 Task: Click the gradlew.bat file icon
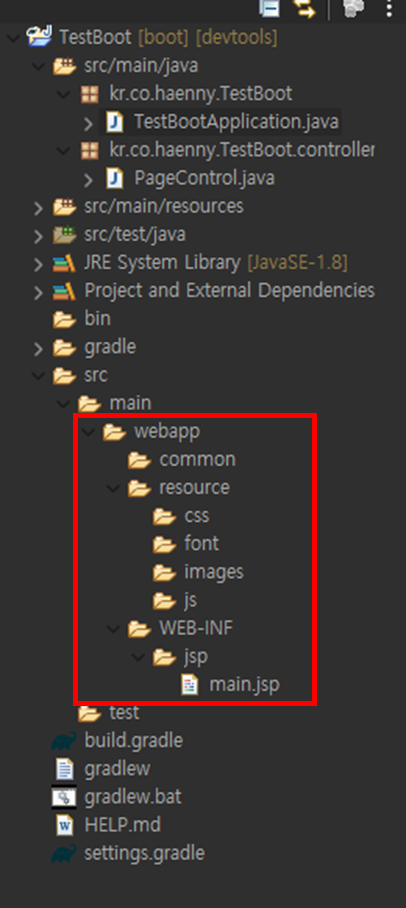click(64, 797)
